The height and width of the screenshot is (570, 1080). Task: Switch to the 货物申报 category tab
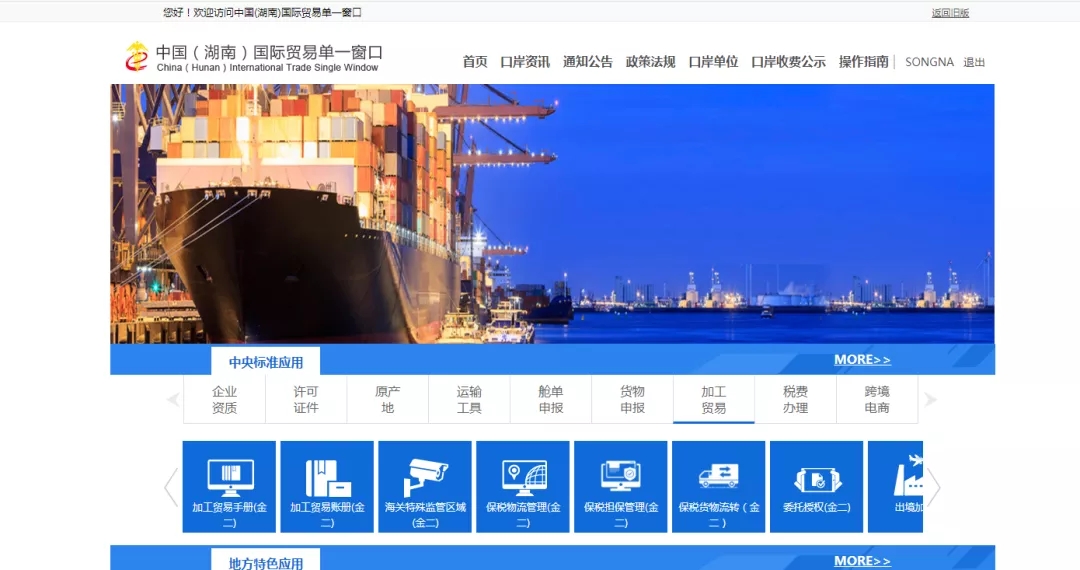(x=632, y=400)
